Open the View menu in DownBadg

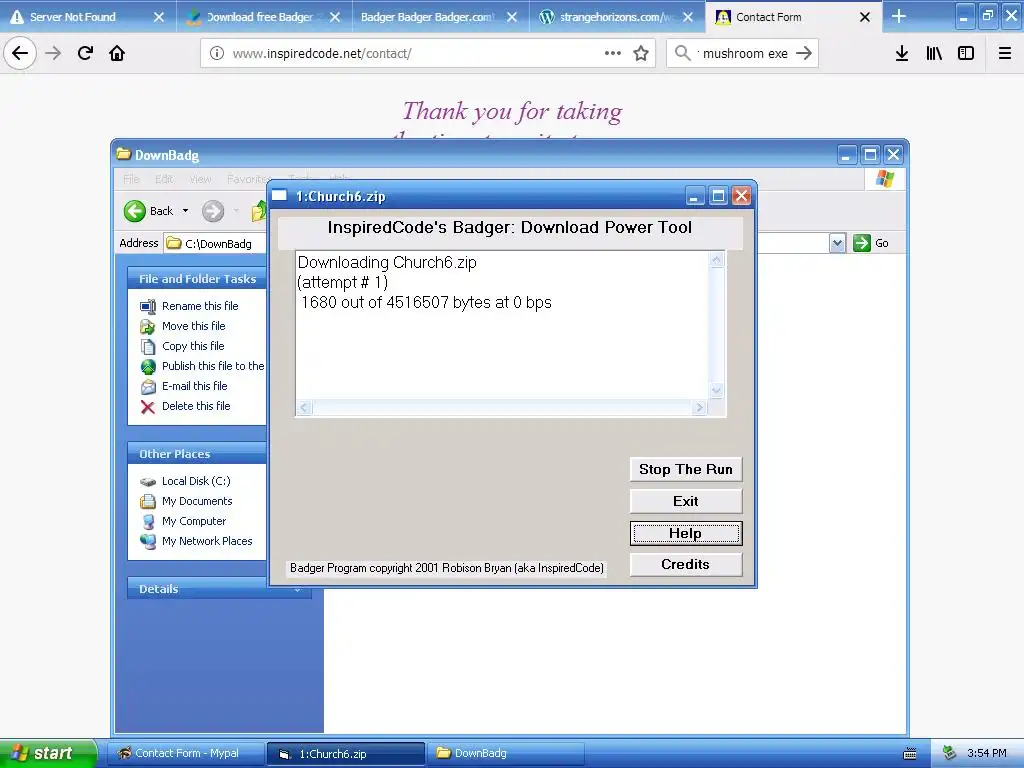tap(200, 179)
